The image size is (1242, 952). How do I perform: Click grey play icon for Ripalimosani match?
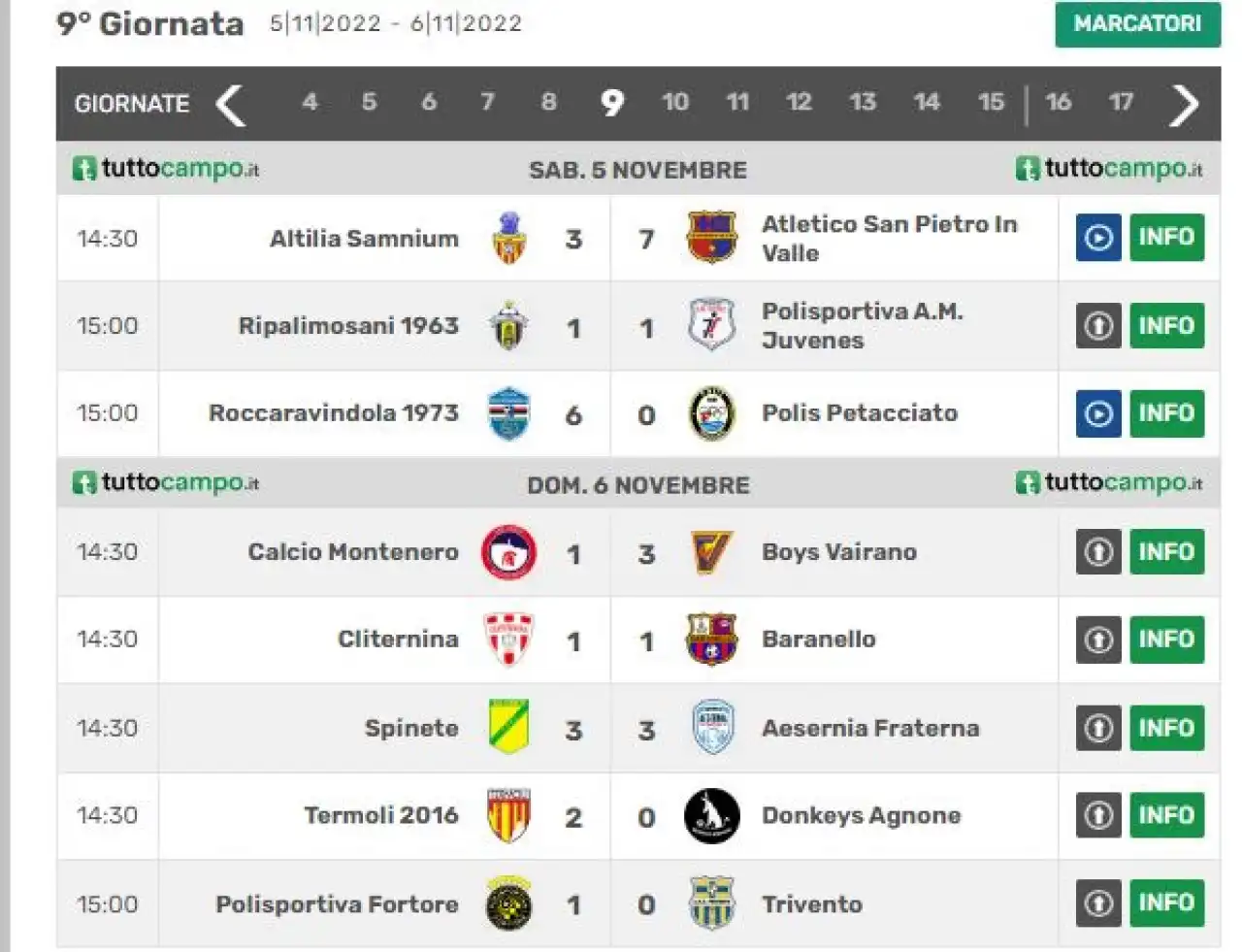[x=1098, y=326]
